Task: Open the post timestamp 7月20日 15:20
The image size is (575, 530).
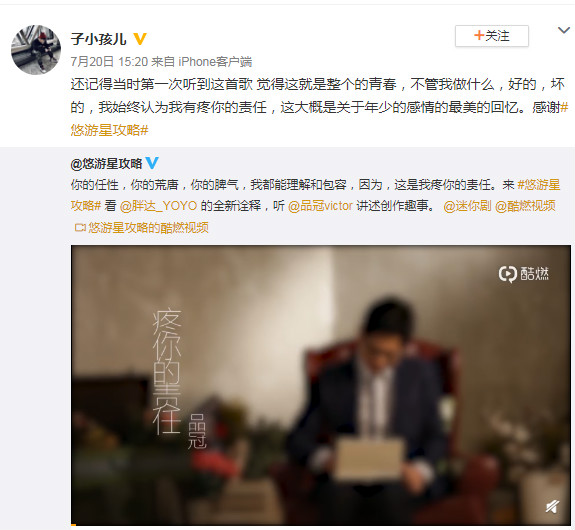Action: point(109,62)
